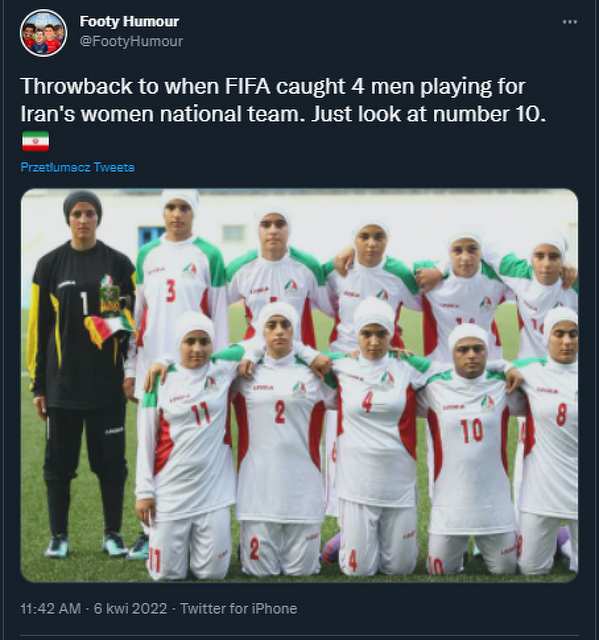Click the tweet text mentioning FIFA
This screenshot has width=599, height=640.
[283, 100]
